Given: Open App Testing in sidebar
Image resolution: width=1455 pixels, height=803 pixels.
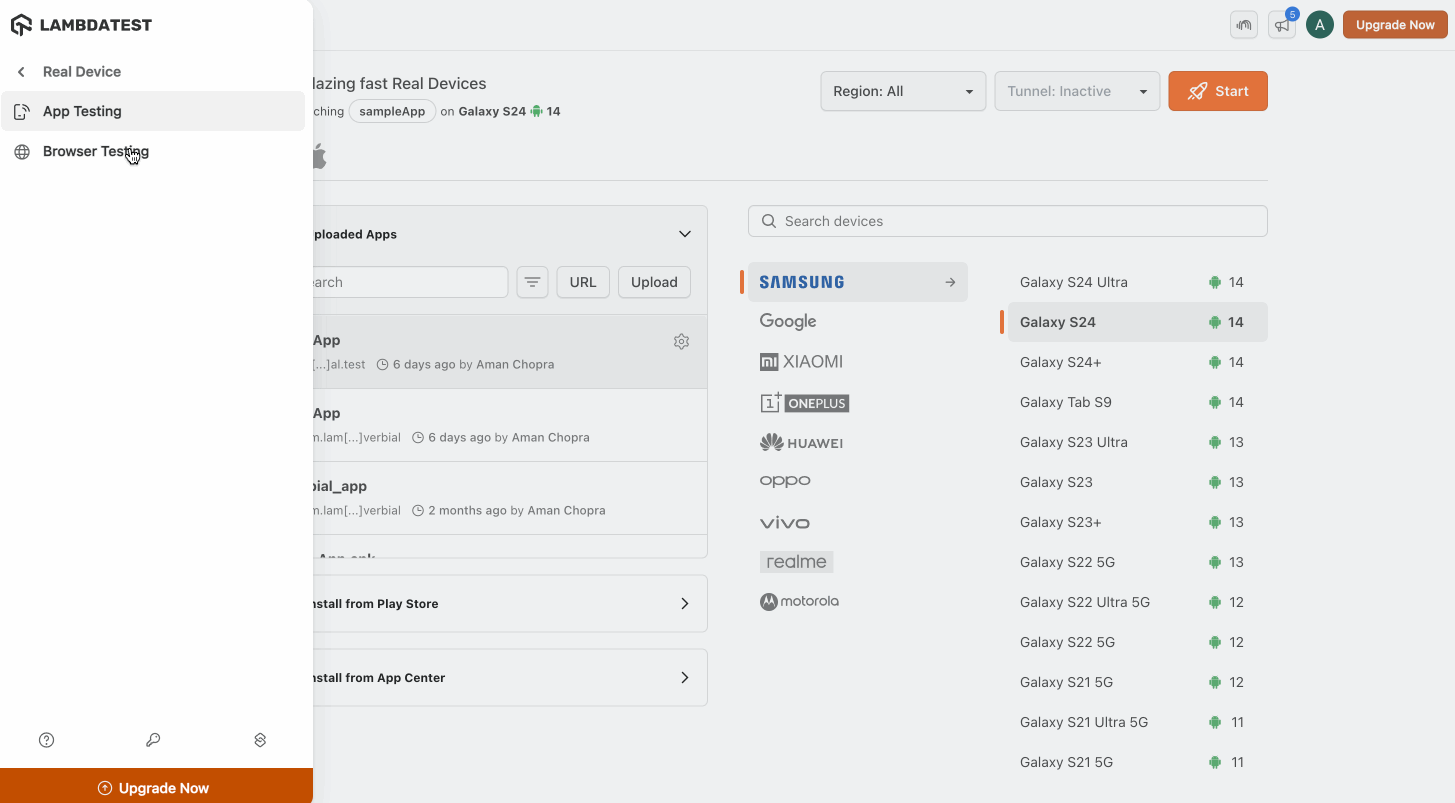Looking at the screenshot, I should tap(152, 111).
